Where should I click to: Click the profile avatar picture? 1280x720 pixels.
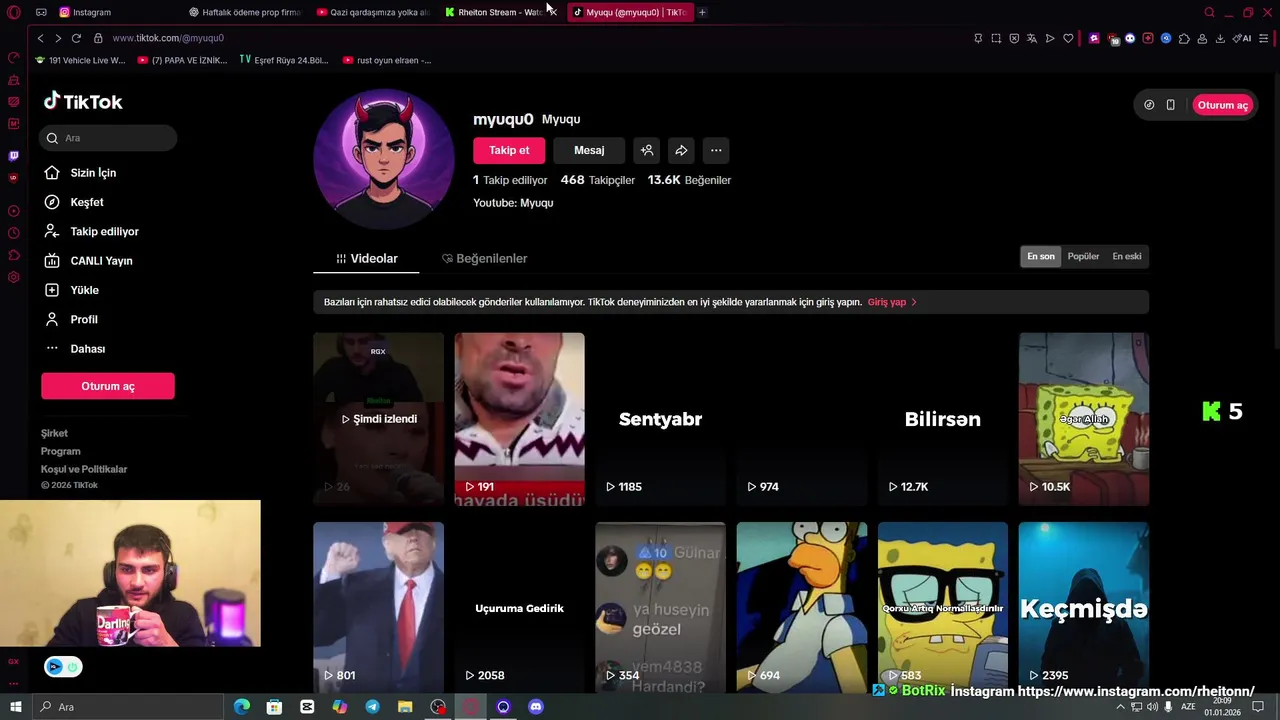pos(383,160)
